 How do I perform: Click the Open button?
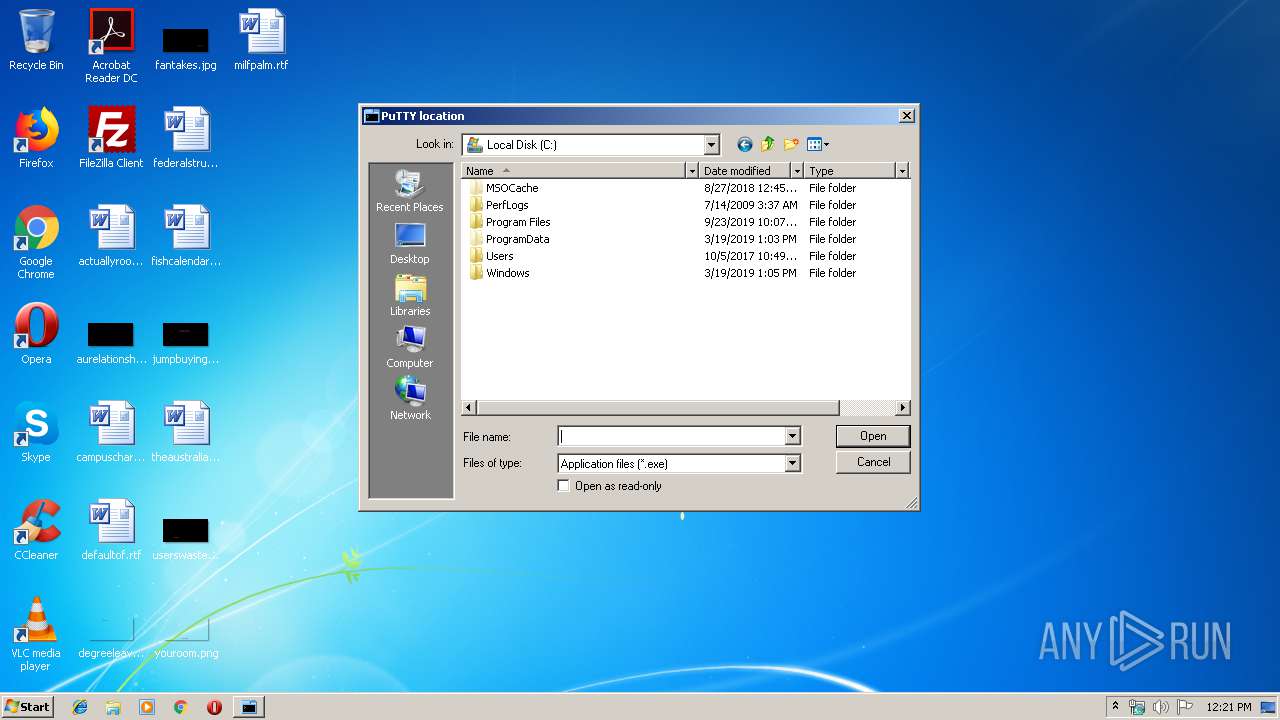pyautogui.click(x=873, y=436)
